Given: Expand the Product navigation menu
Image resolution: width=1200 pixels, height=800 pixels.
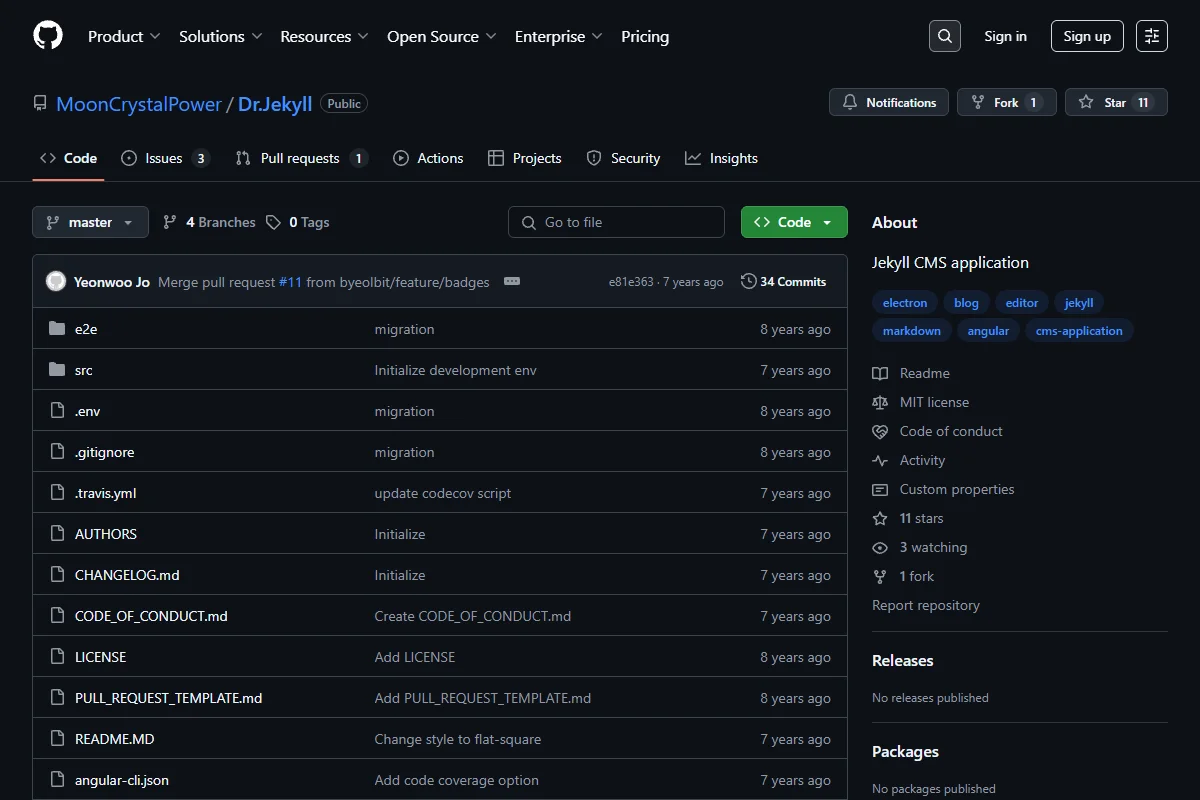Looking at the screenshot, I should [x=124, y=36].
